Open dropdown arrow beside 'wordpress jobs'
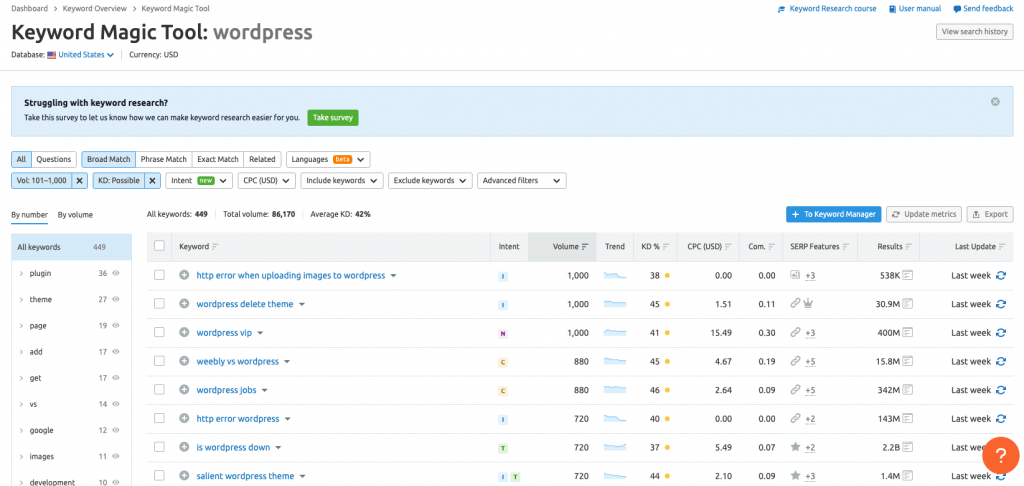The height and width of the screenshot is (486, 1024). coord(264,391)
